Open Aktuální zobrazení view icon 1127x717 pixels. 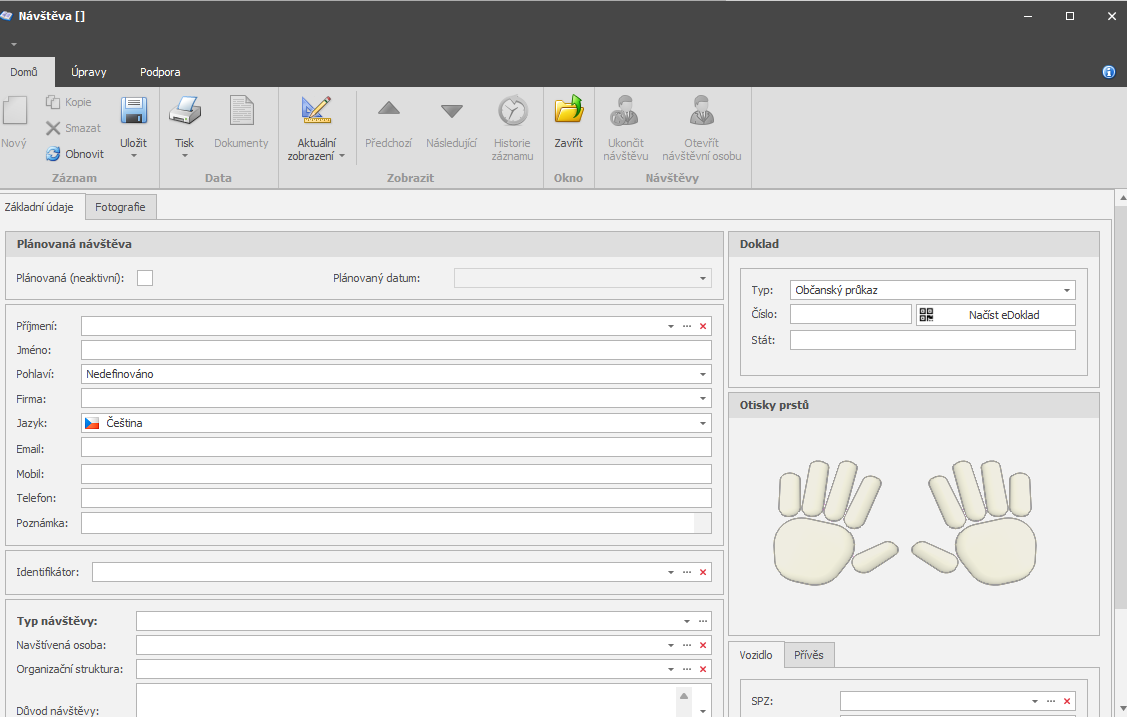(x=316, y=111)
